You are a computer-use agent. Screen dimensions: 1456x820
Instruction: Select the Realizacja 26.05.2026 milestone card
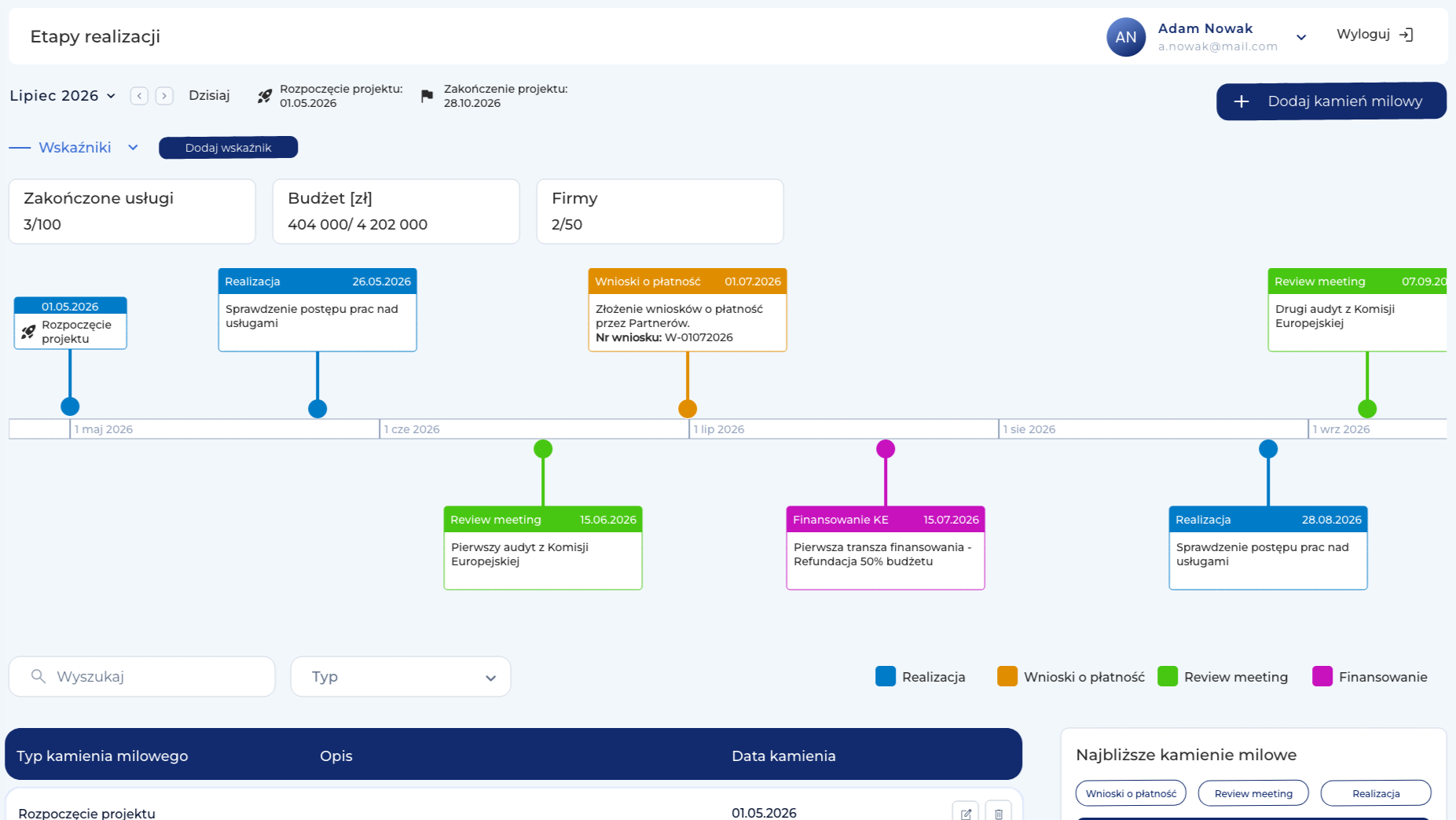(x=317, y=310)
